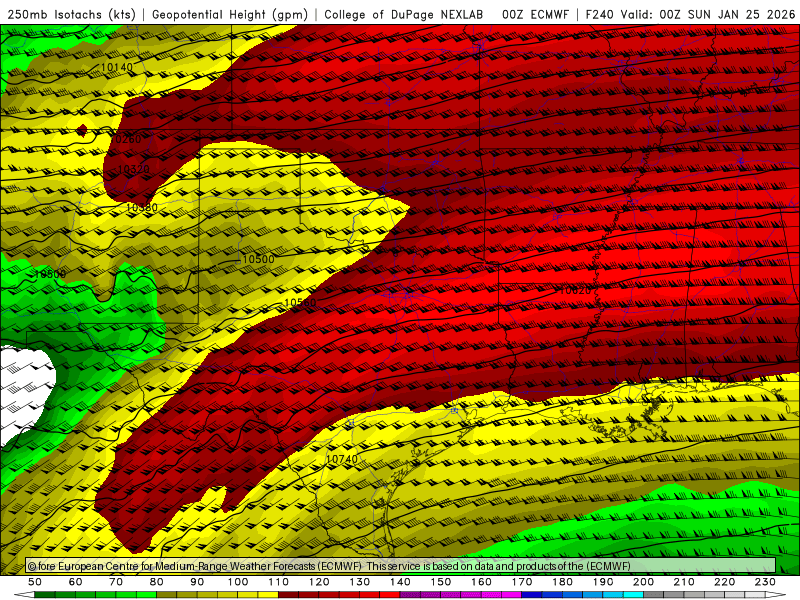Click the 10620 height contour label

(575, 290)
